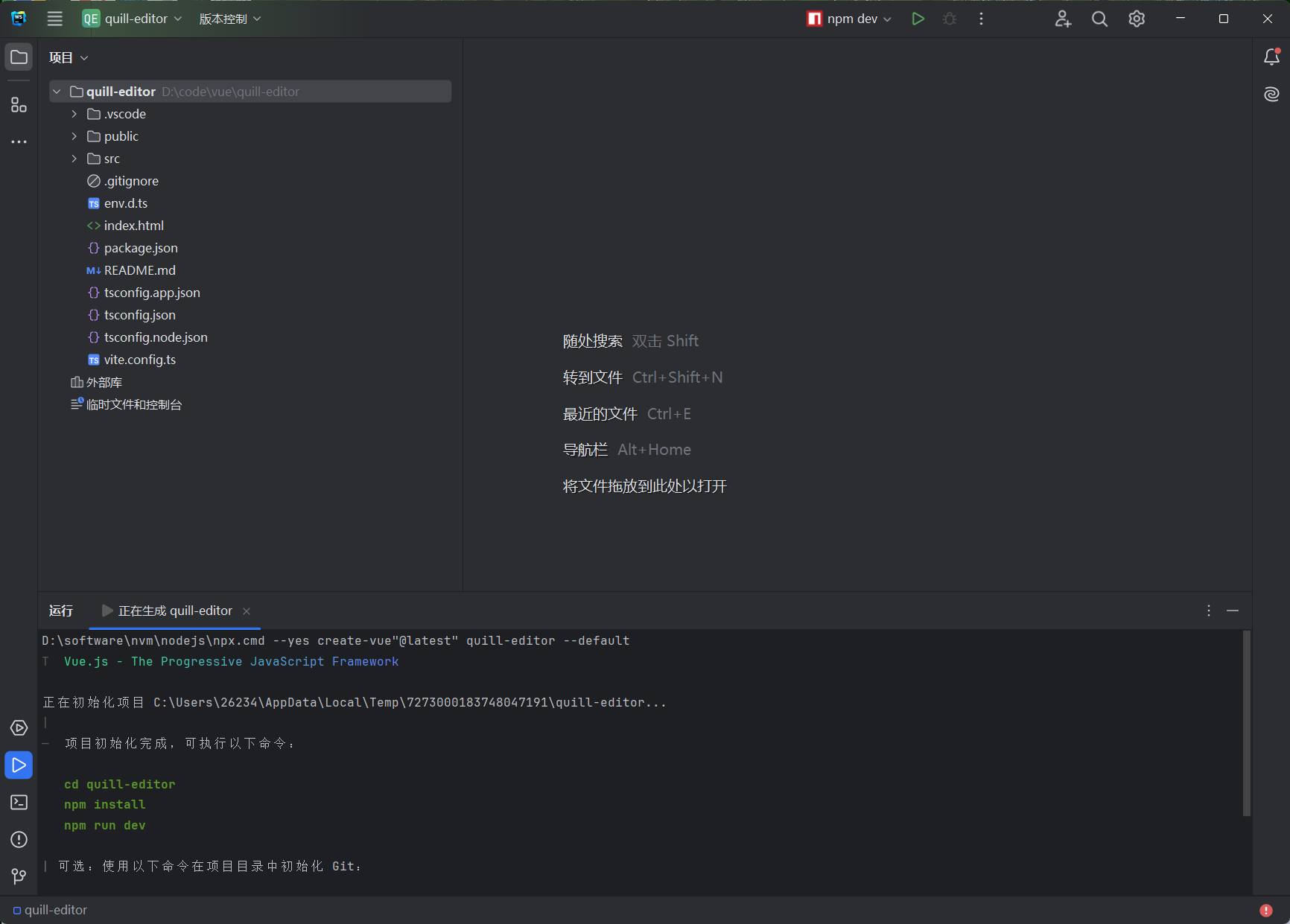Open the 版本控制 version control dropdown
The width and height of the screenshot is (1290, 924).
click(229, 19)
